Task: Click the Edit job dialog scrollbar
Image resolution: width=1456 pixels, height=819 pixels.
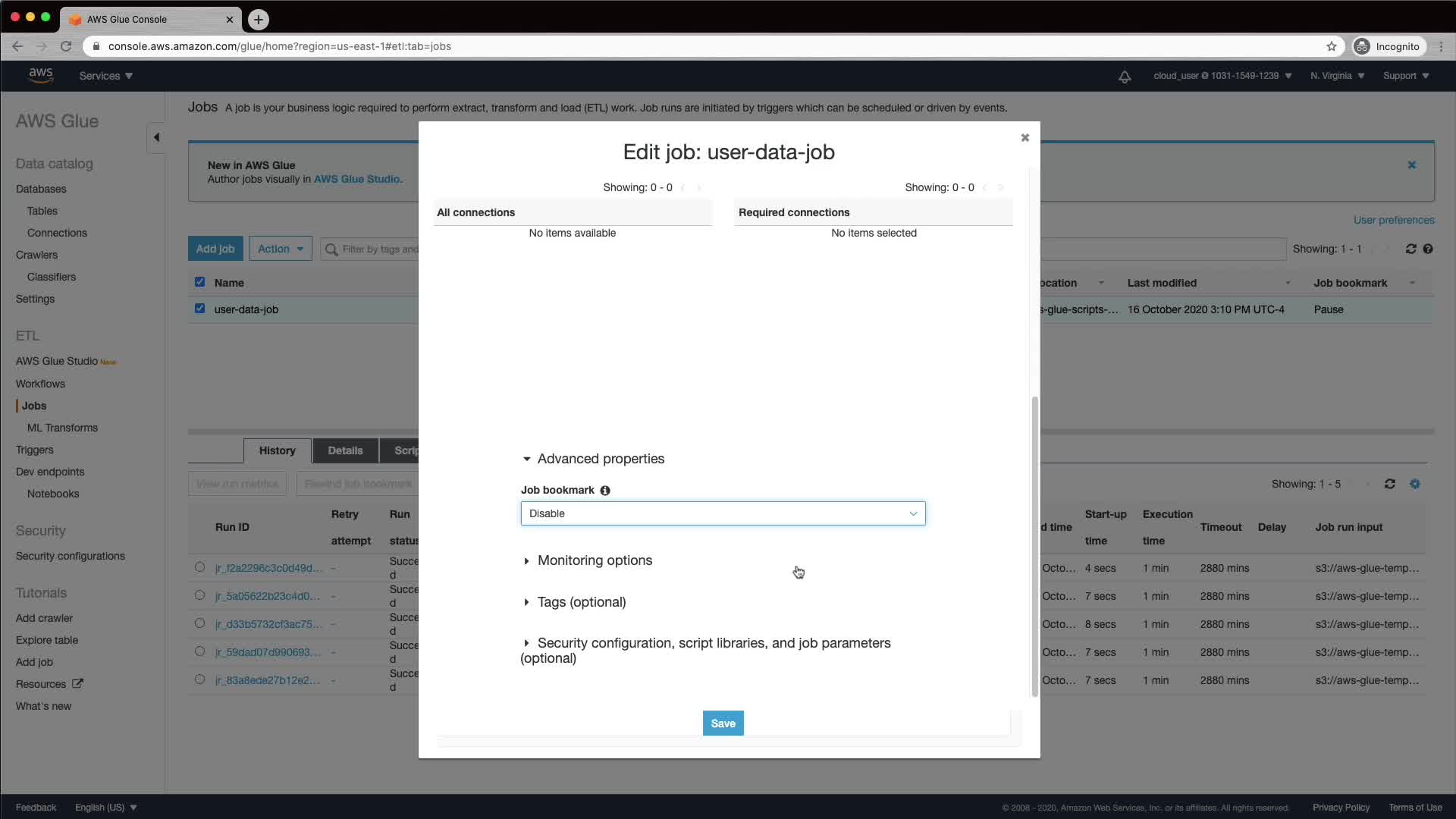Action: coord(1034,546)
